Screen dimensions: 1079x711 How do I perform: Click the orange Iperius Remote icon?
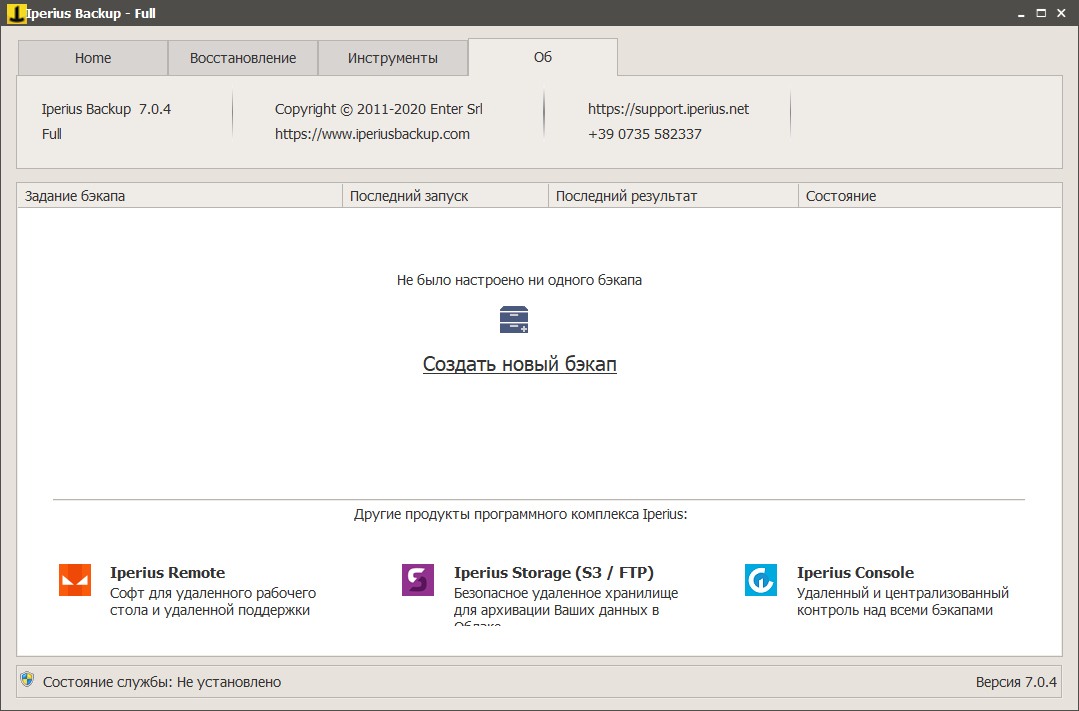(x=75, y=580)
